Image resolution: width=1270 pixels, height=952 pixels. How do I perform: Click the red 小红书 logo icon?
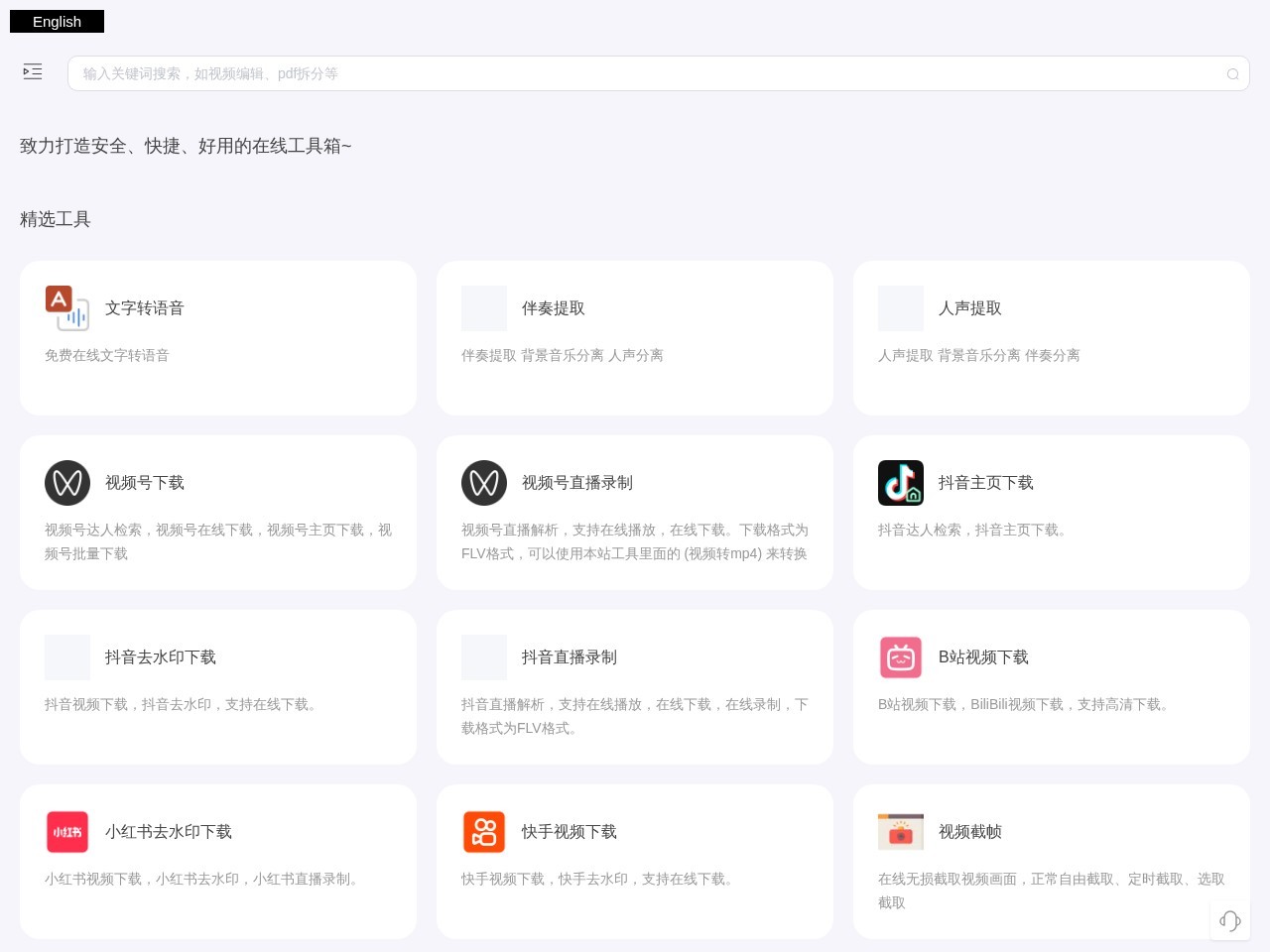(x=67, y=832)
